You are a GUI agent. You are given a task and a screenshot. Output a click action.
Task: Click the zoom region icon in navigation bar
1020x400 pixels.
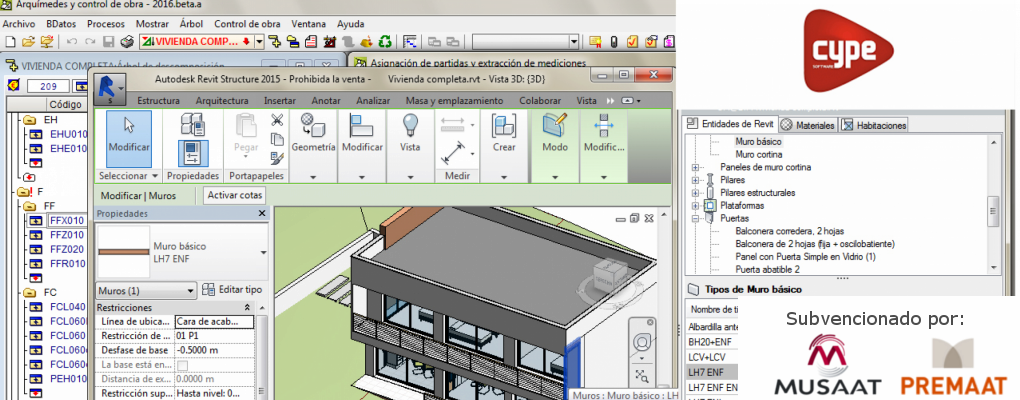pos(641,375)
